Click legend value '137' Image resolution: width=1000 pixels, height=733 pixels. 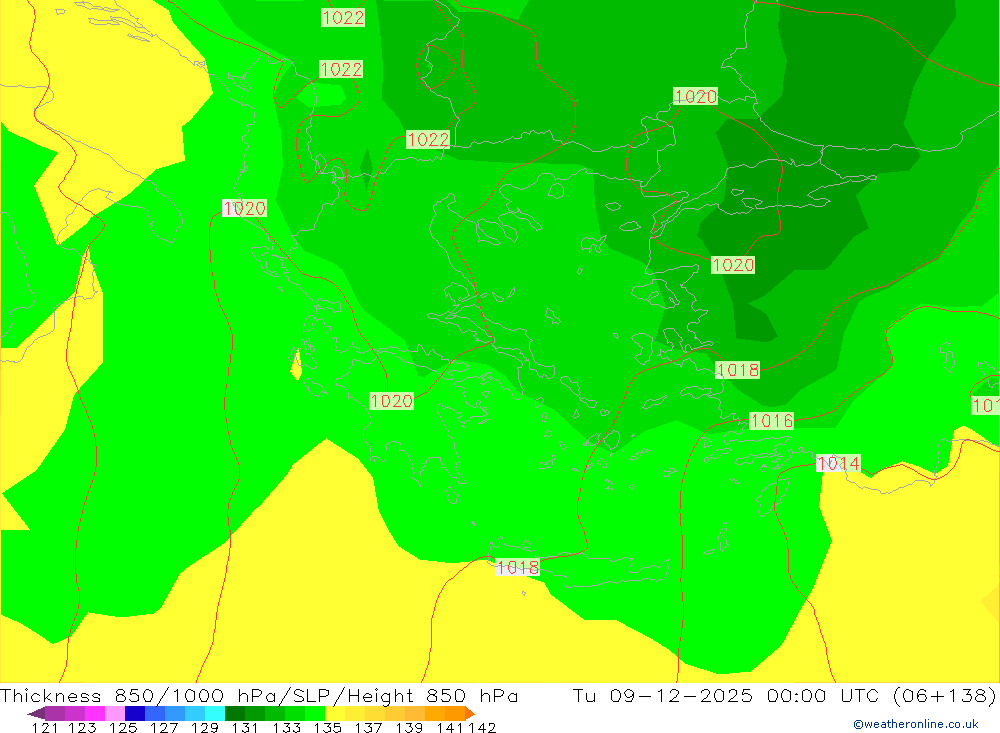[x=368, y=728]
